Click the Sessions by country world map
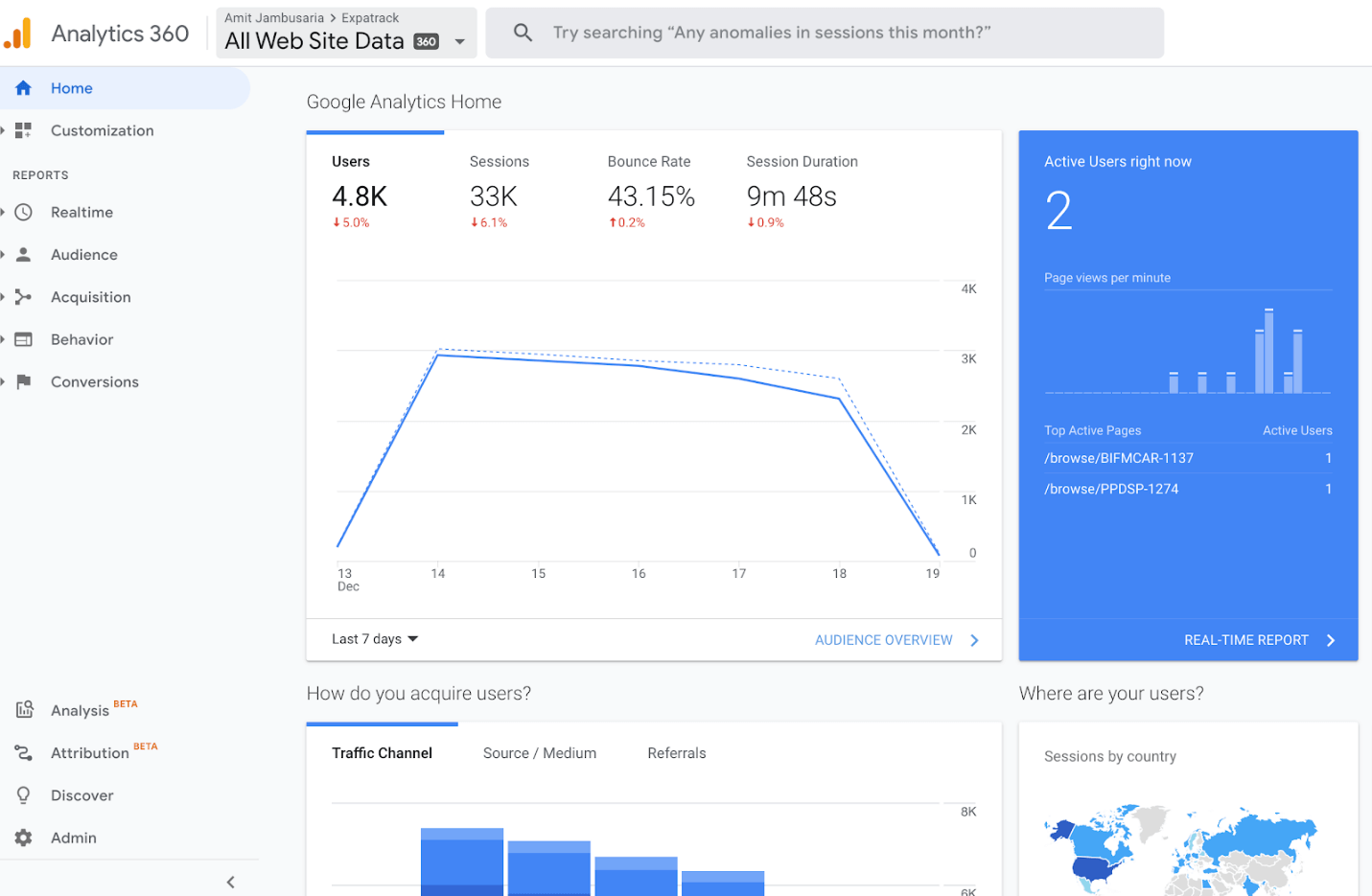 pyautogui.click(x=1180, y=848)
